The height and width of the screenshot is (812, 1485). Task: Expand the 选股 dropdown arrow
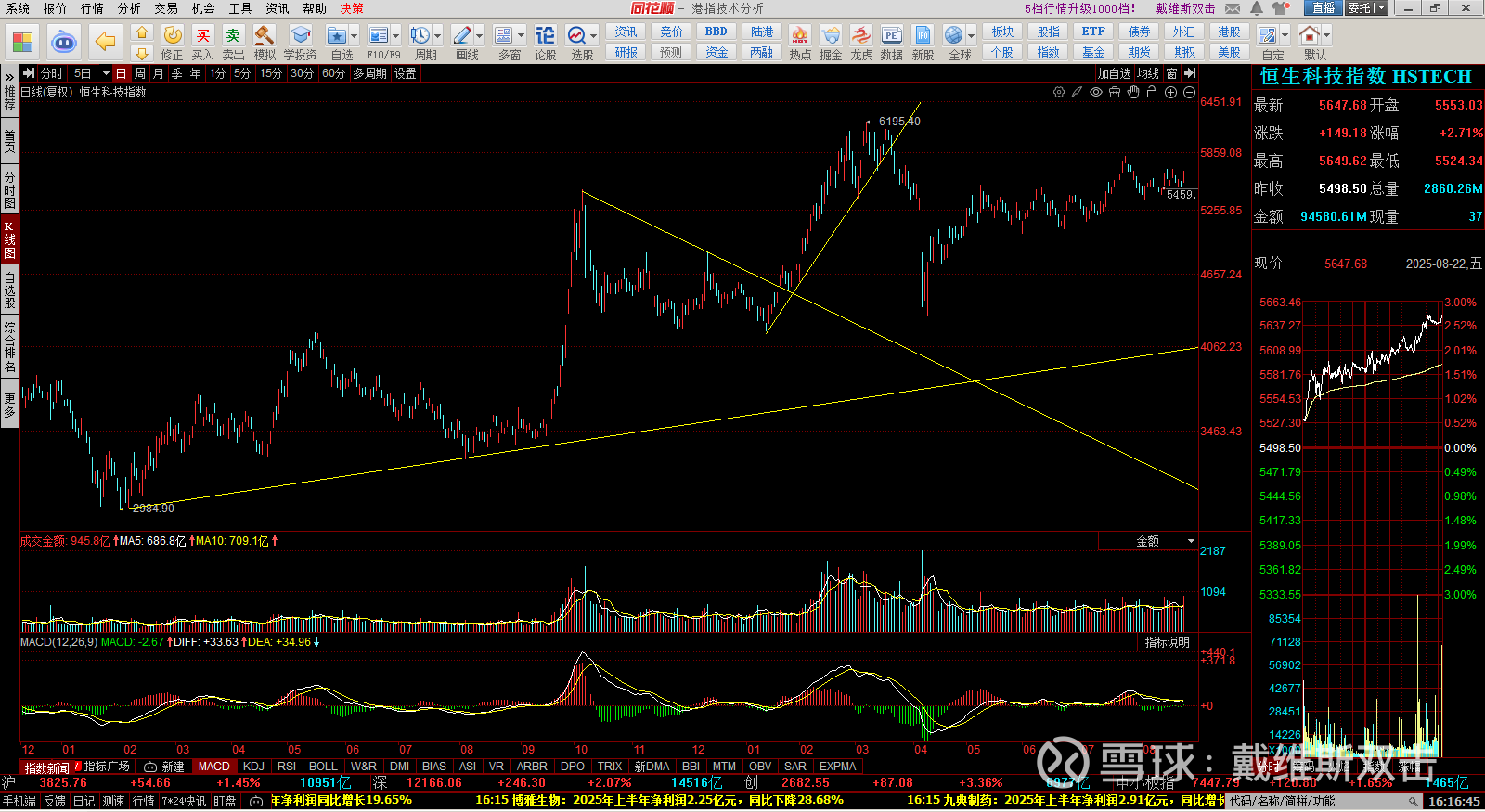(594, 36)
